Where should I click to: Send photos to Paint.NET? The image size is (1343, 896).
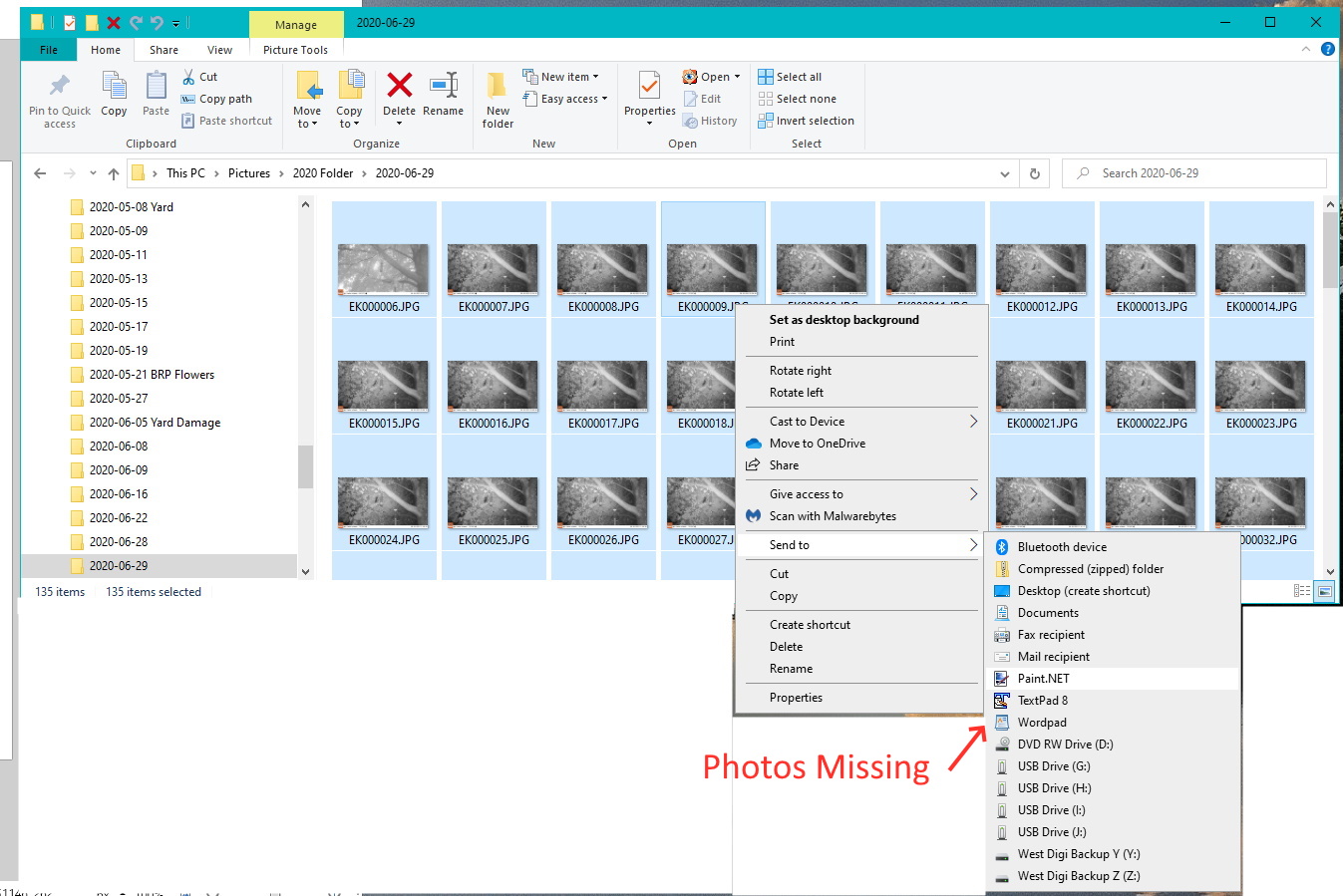1044,678
